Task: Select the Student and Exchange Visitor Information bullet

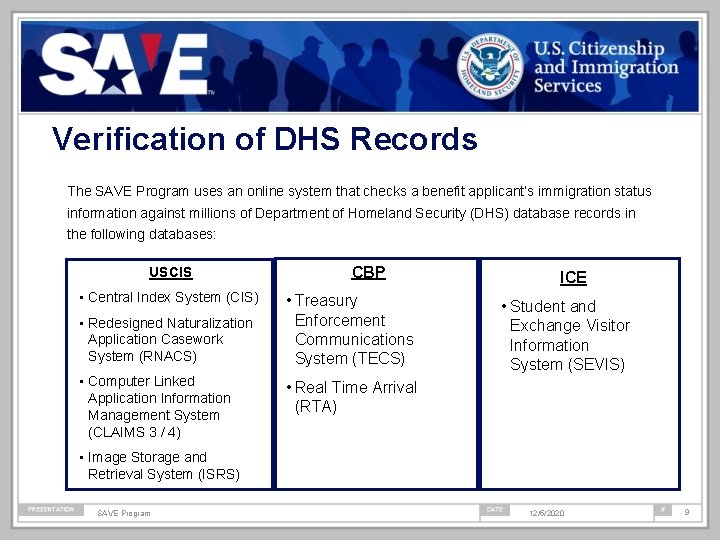Action: 566,335
